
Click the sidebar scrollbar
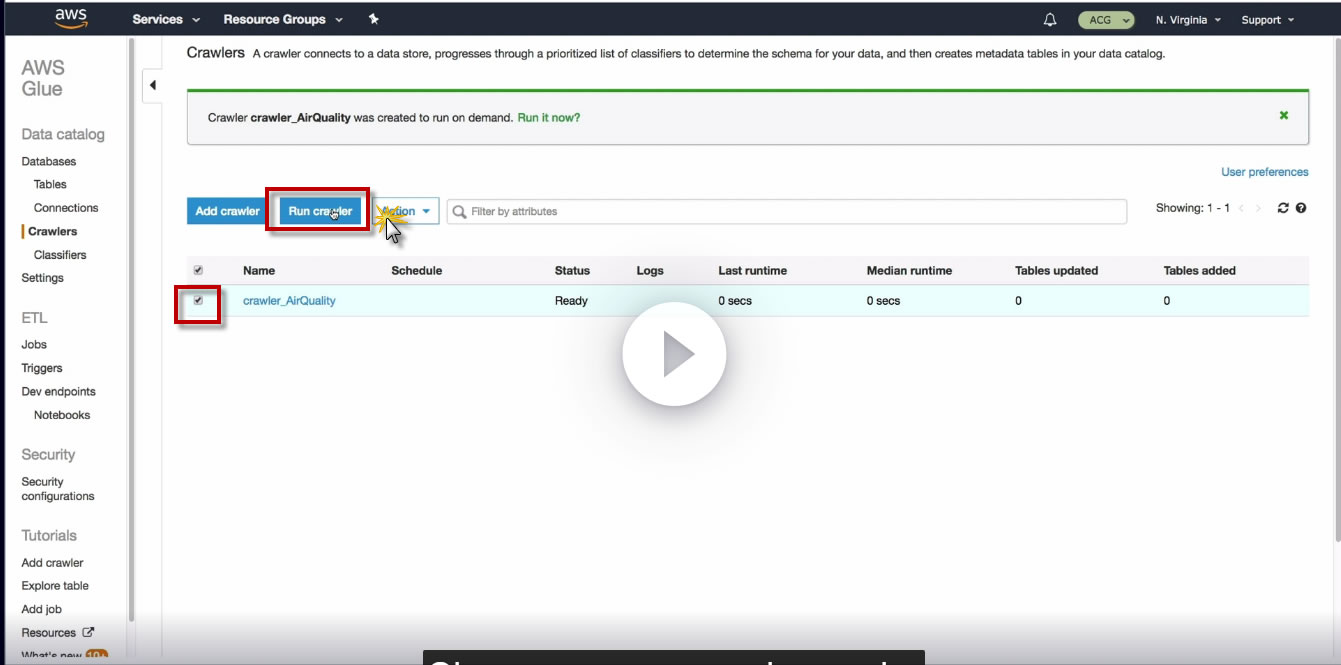pos(131,330)
